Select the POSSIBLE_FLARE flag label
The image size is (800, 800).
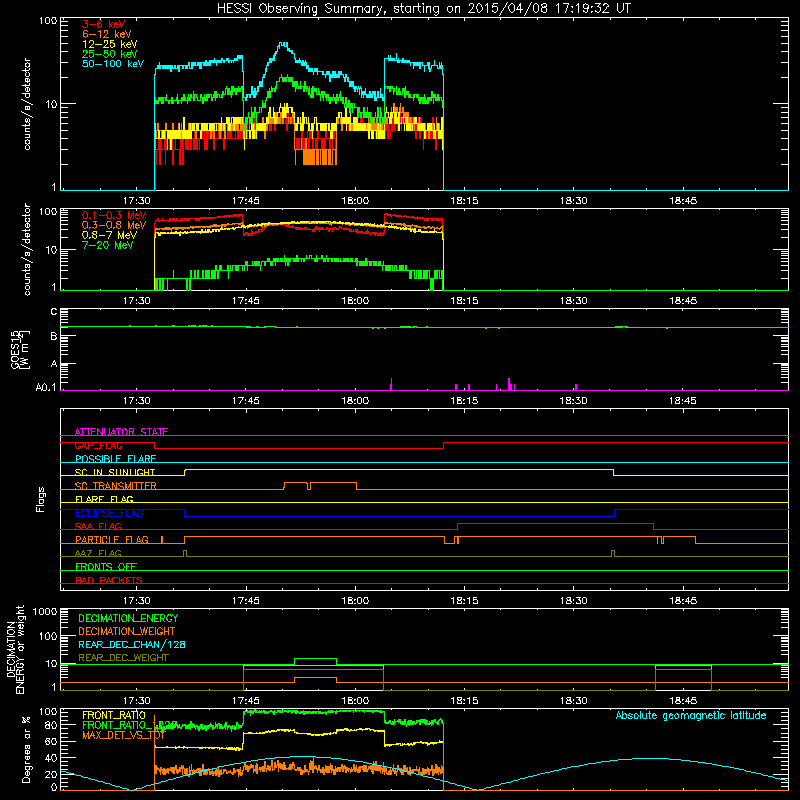115,459
